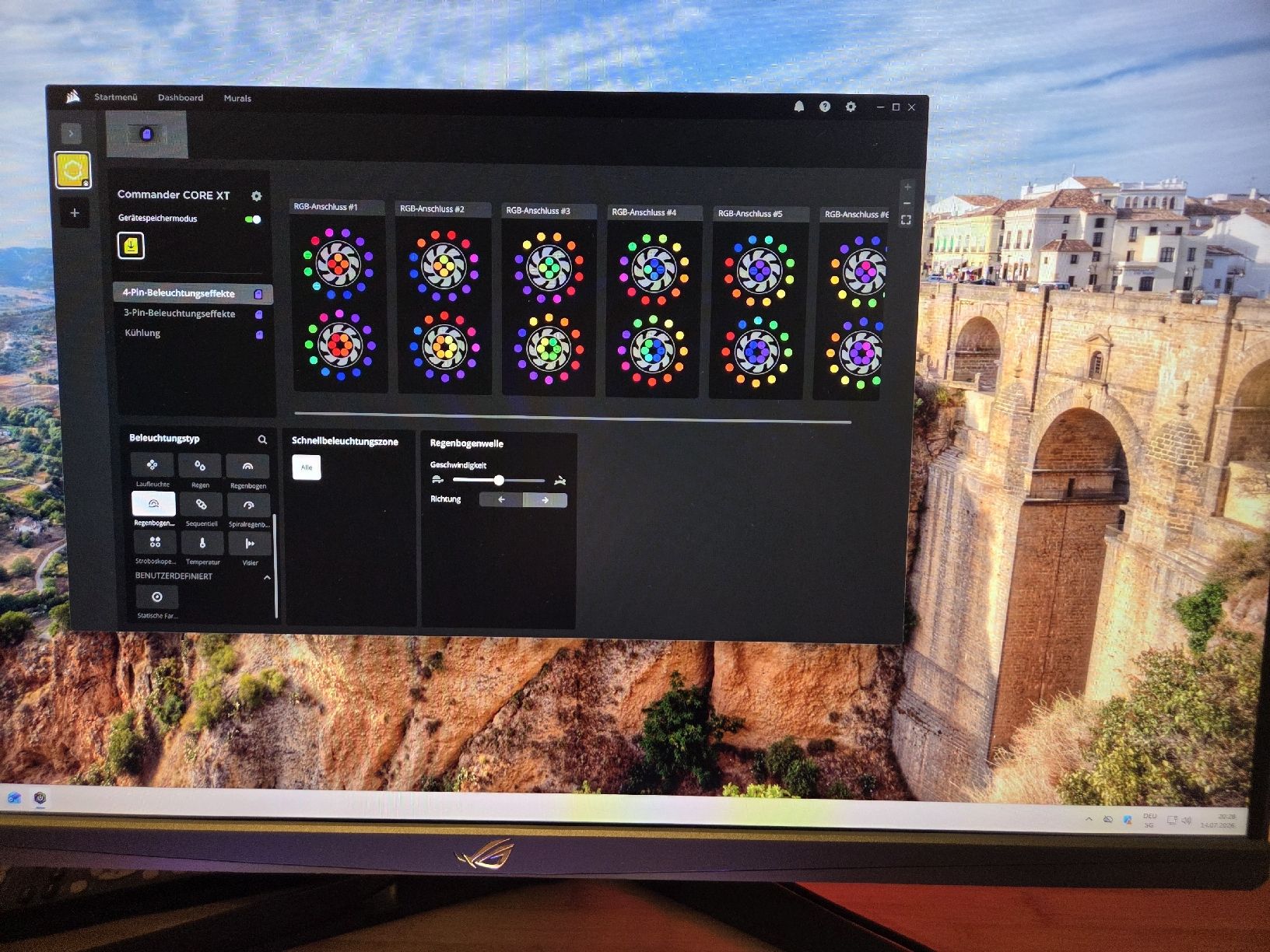Image resolution: width=1270 pixels, height=952 pixels.
Task: Open iCUE icon in Windows taskbar
Action: point(40,799)
